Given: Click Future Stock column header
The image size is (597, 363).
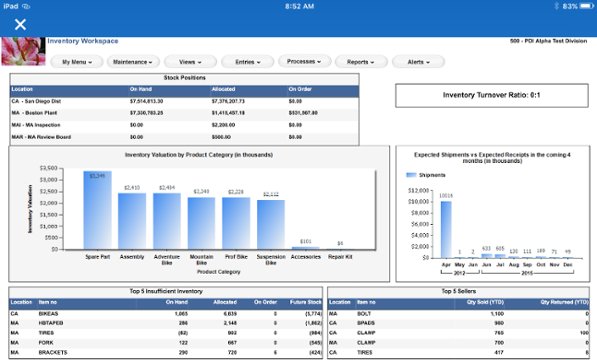Looking at the screenshot, I should 305,302.
